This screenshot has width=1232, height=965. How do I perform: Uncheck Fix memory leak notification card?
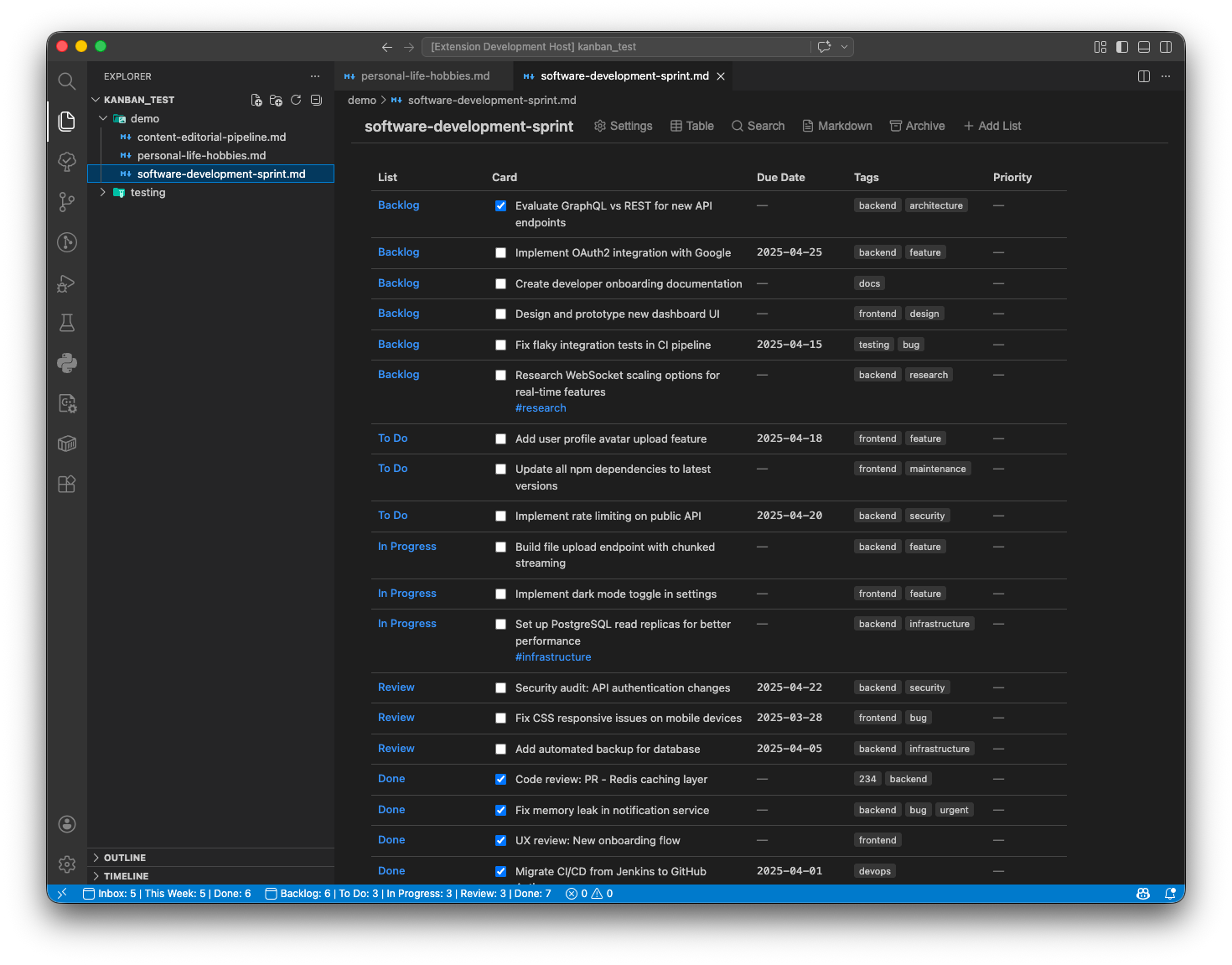point(500,810)
